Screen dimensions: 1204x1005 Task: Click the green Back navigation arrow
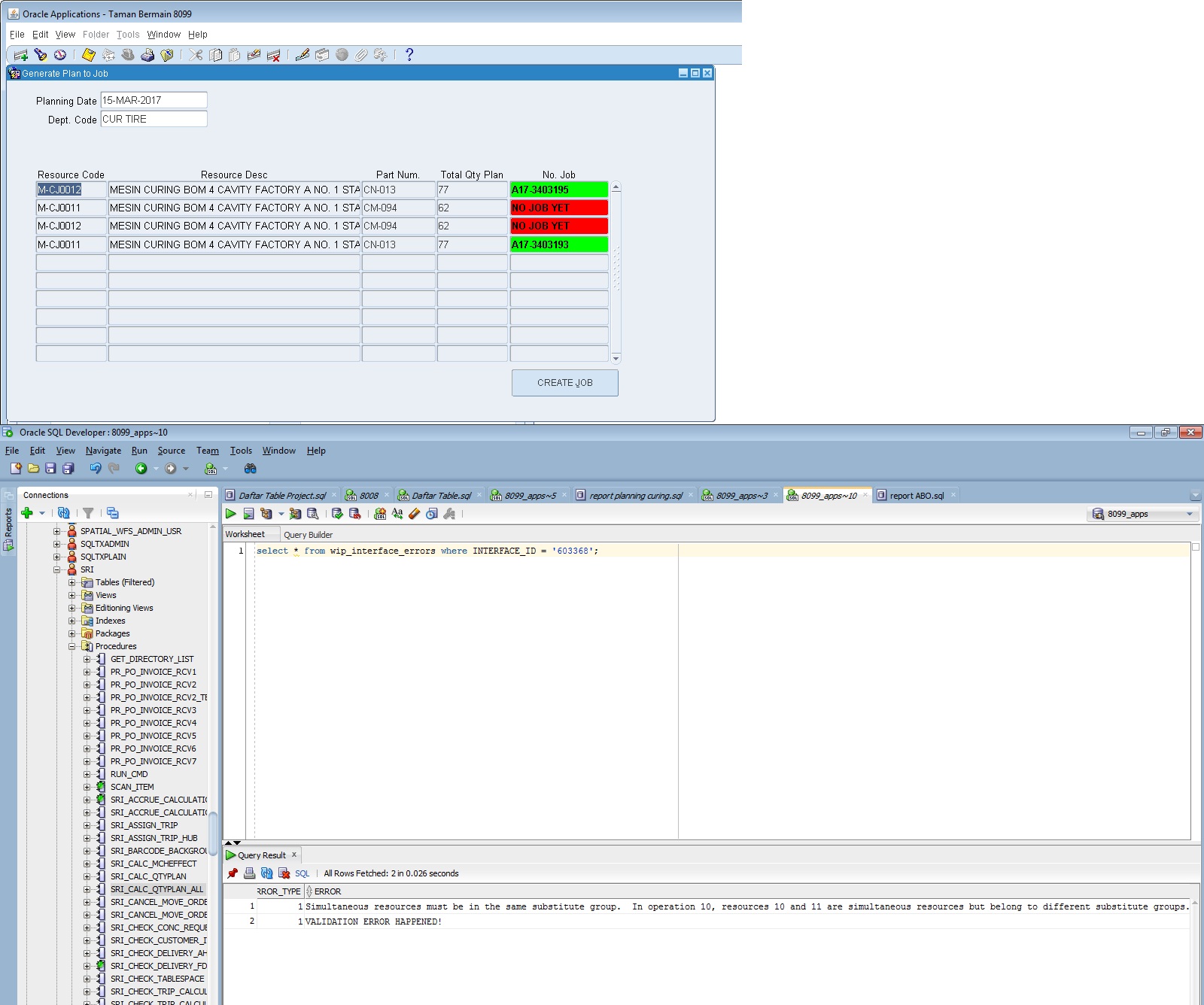(x=141, y=469)
